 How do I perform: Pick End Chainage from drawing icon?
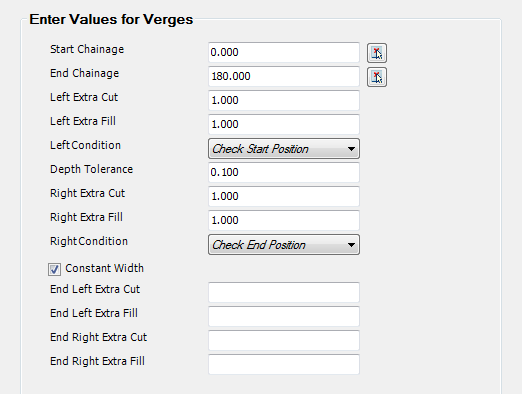(377, 77)
